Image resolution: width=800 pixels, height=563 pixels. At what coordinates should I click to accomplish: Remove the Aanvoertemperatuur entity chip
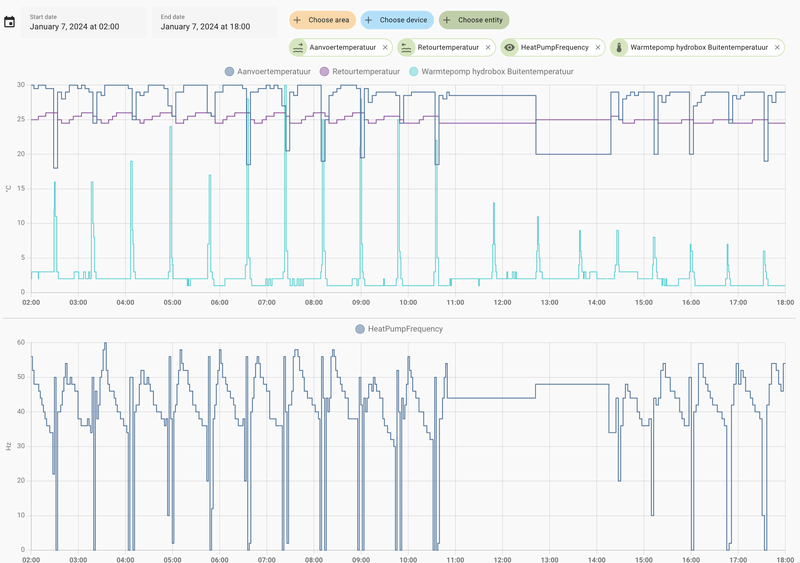385,47
